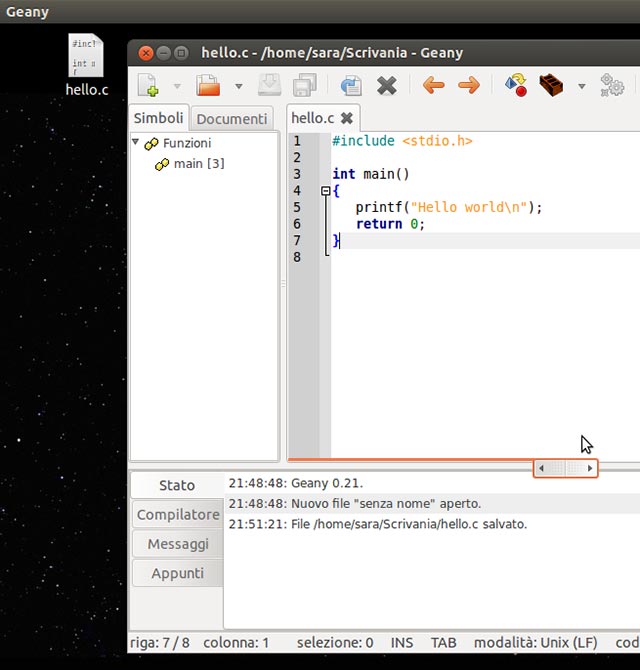Compile the current file
The image size is (640, 670).
pos(516,86)
